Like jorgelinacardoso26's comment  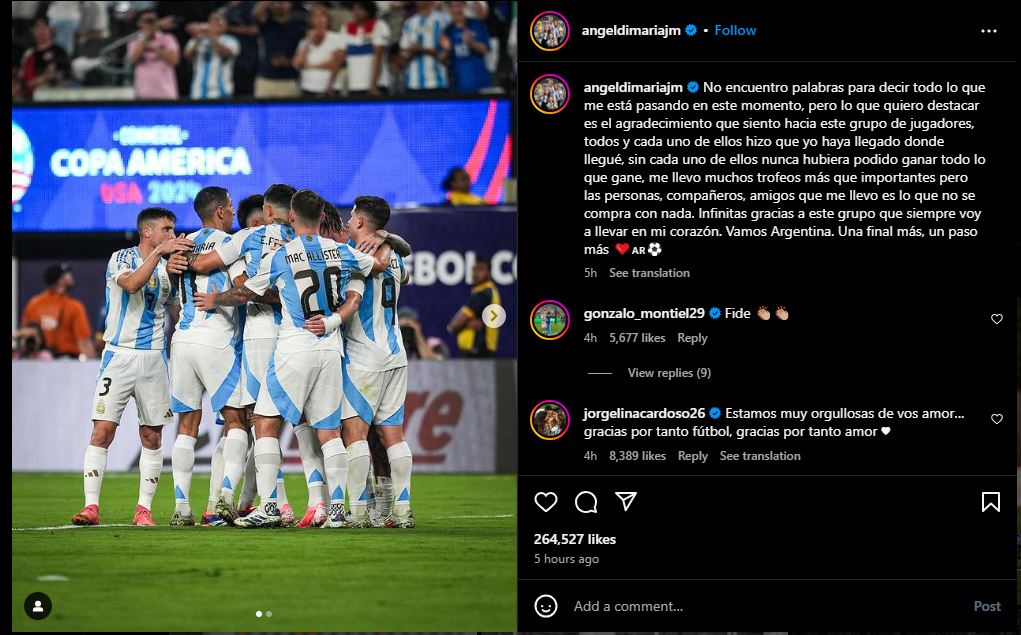pos(996,418)
